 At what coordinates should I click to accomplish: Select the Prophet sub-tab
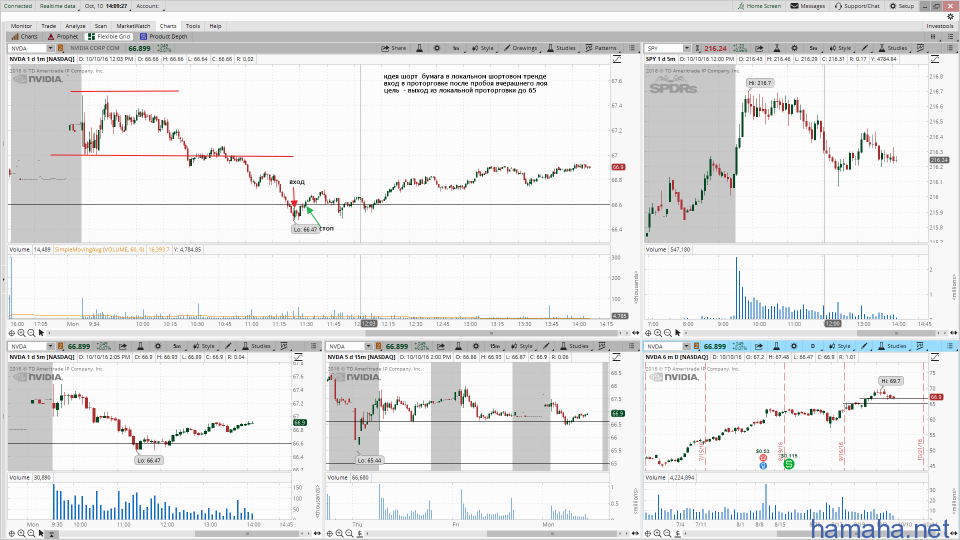[62, 37]
